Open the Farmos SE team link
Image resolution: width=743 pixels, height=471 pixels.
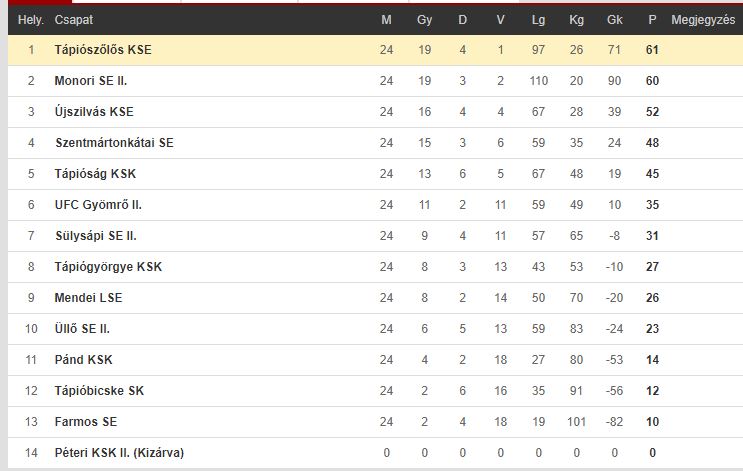(x=86, y=422)
